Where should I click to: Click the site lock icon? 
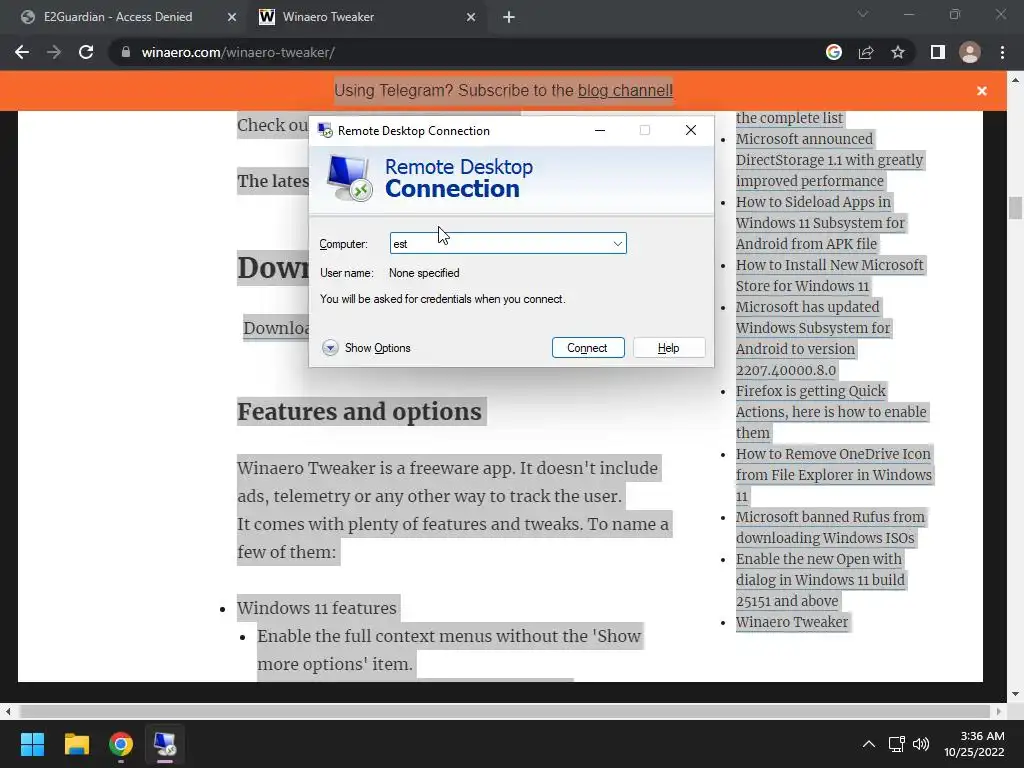pyautogui.click(x=125, y=52)
